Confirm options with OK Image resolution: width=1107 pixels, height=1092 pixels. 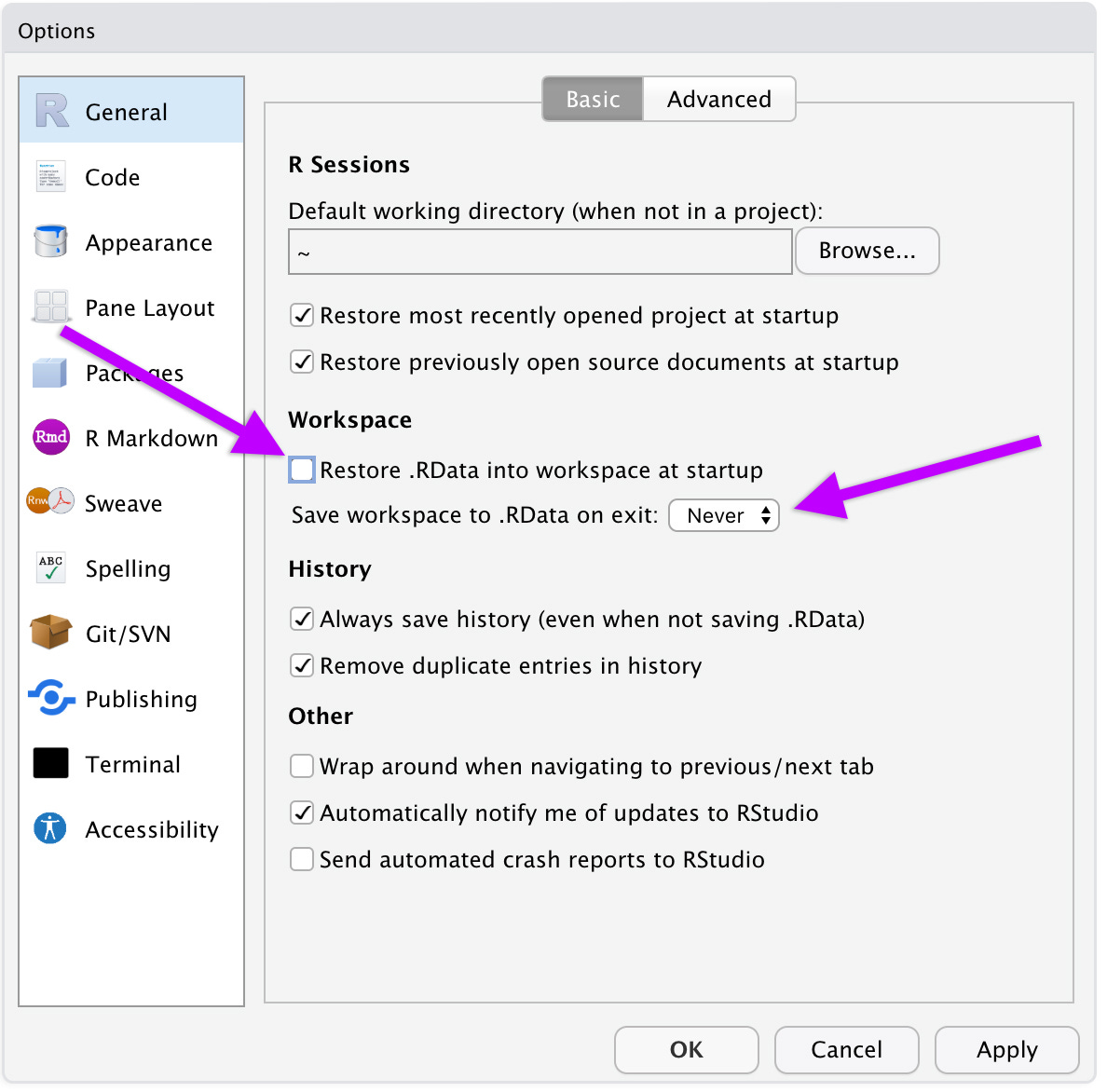pos(686,1050)
